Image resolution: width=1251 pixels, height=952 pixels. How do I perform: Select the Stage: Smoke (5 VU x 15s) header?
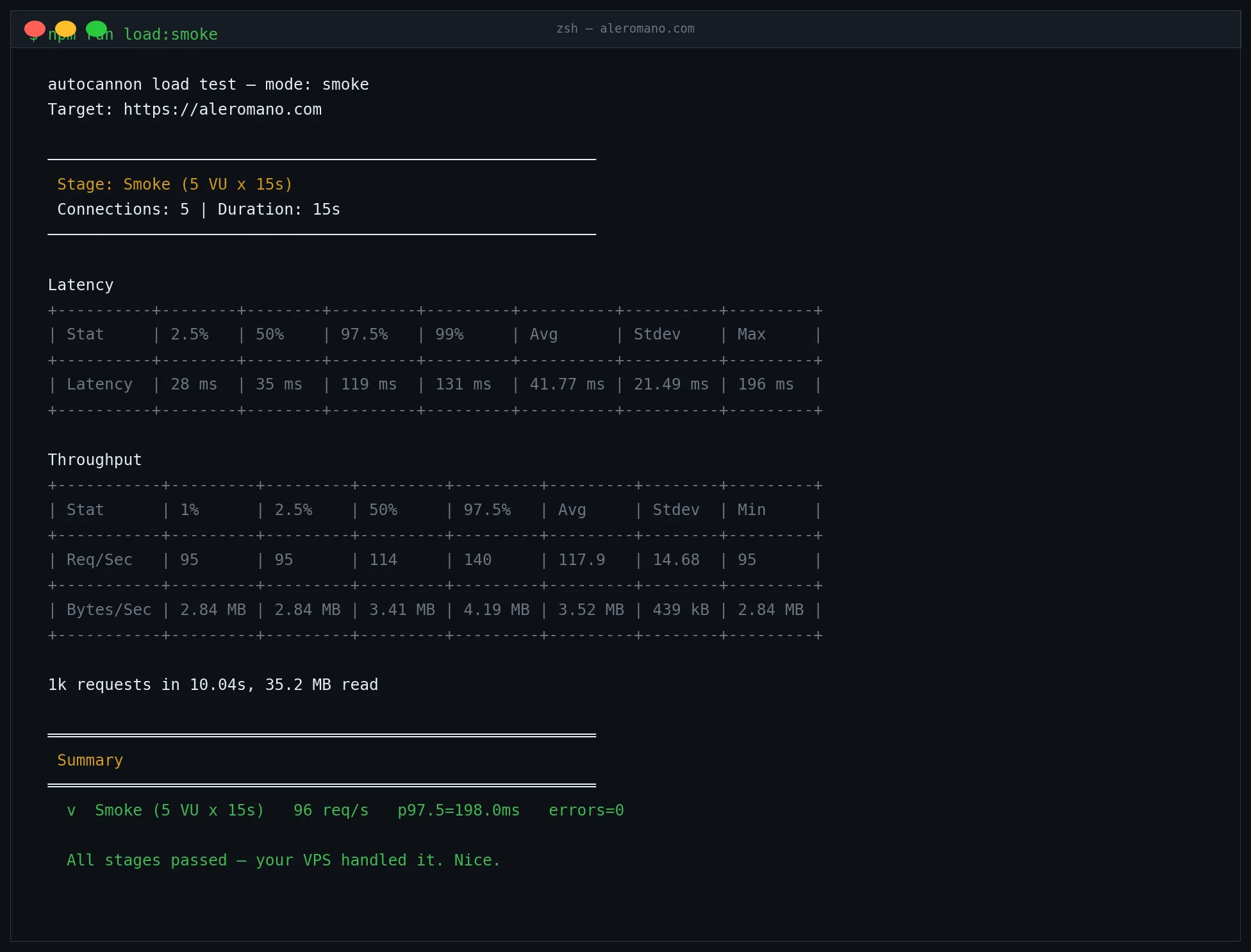174,184
